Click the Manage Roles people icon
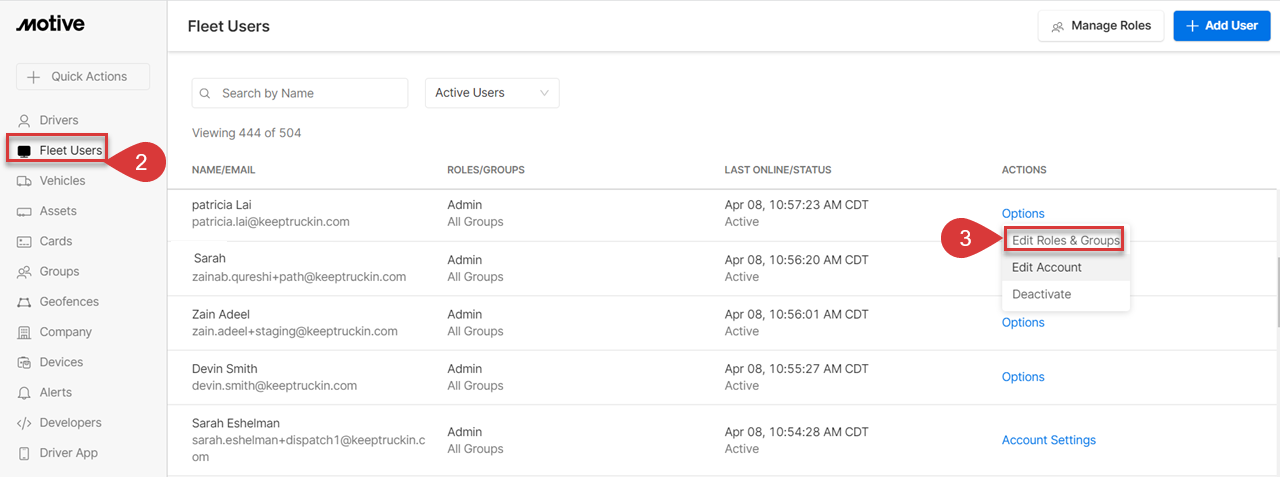1280x477 pixels. click(x=1058, y=27)
